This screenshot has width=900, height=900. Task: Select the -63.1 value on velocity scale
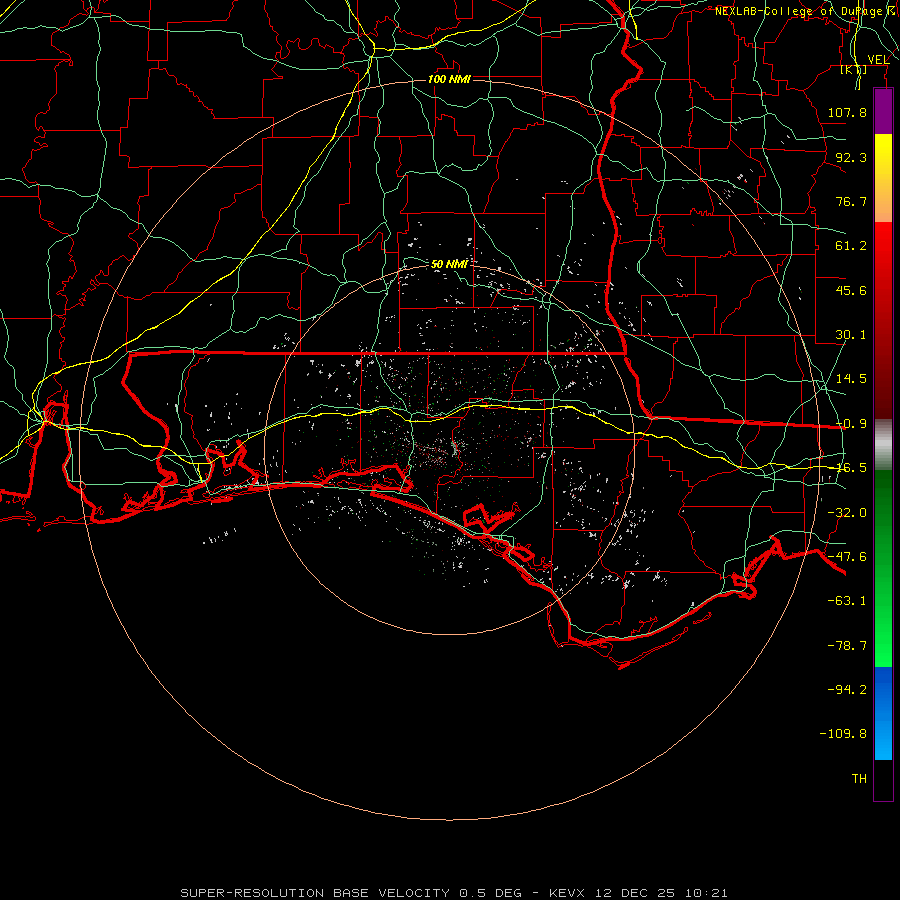[847, 601]
